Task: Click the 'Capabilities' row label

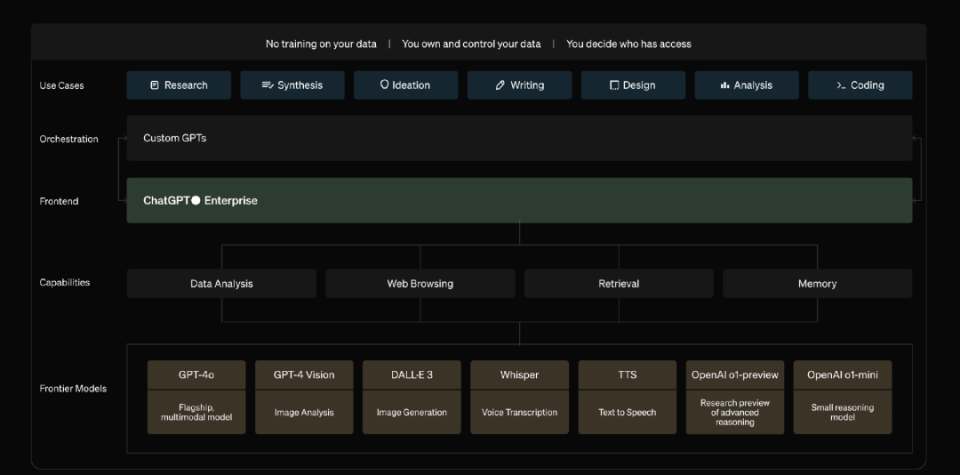Action: point(65,283)
